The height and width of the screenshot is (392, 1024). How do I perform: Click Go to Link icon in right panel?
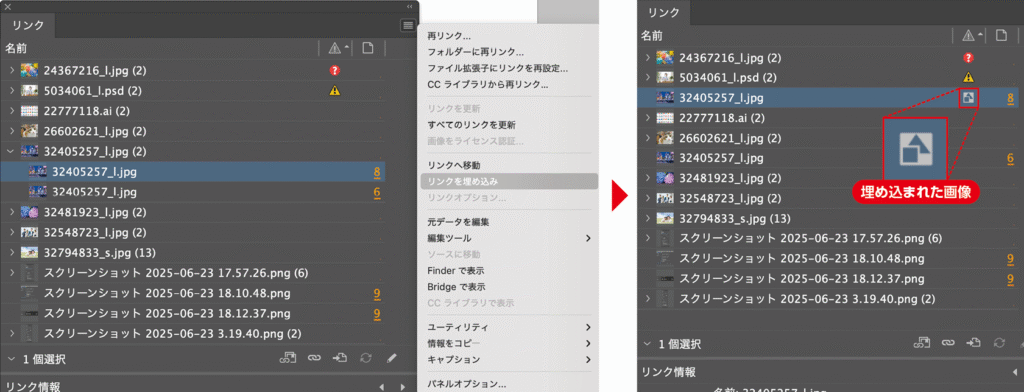point(974,342)
